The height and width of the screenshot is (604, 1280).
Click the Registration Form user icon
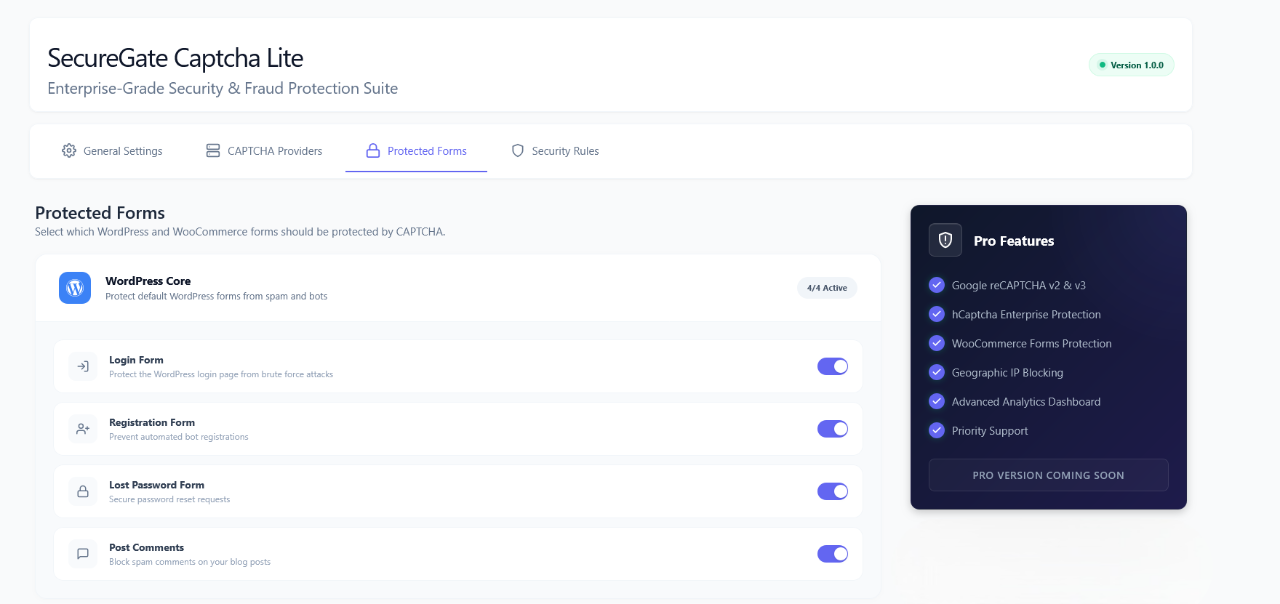point(82,429)
